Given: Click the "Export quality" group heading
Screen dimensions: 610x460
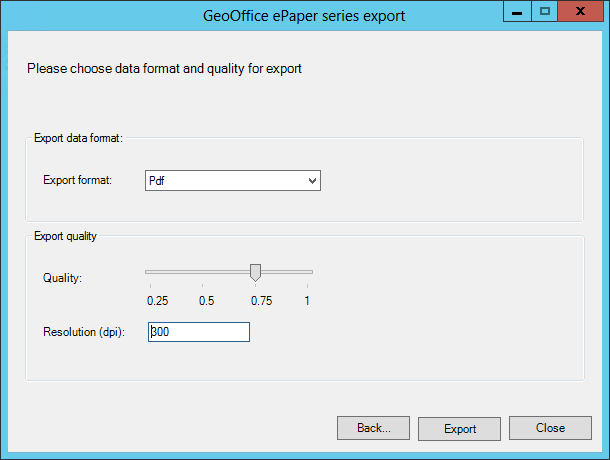Looking at the screenshot, I should tap(65, 236).
